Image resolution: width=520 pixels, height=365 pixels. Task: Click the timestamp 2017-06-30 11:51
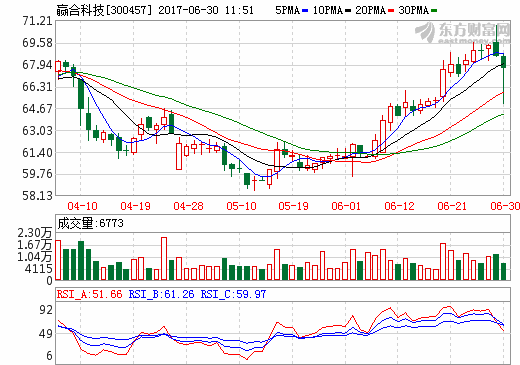[206, 10]
